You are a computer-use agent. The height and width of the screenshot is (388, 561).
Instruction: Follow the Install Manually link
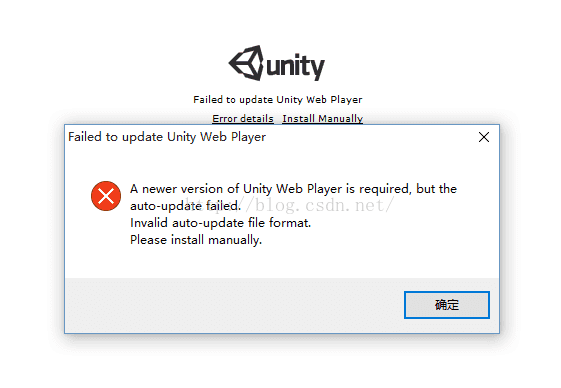(x=323, y=118)
